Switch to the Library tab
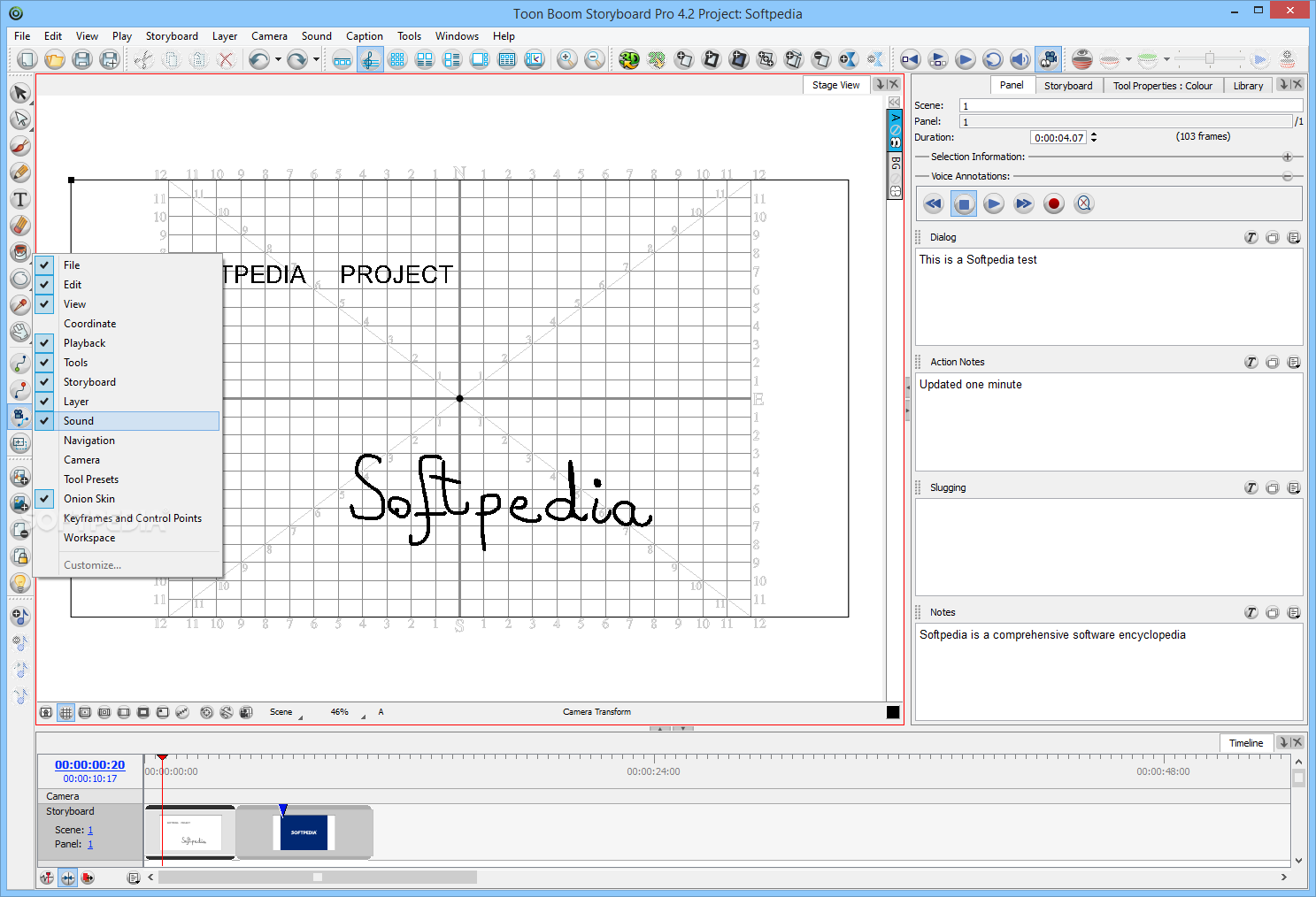This screenshot has height=897, width=1316. 1248,86
